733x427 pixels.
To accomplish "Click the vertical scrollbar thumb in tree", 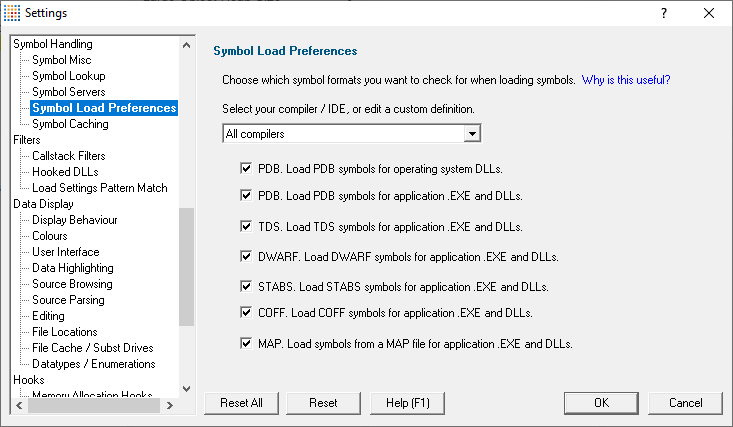I will coord(187,267).
